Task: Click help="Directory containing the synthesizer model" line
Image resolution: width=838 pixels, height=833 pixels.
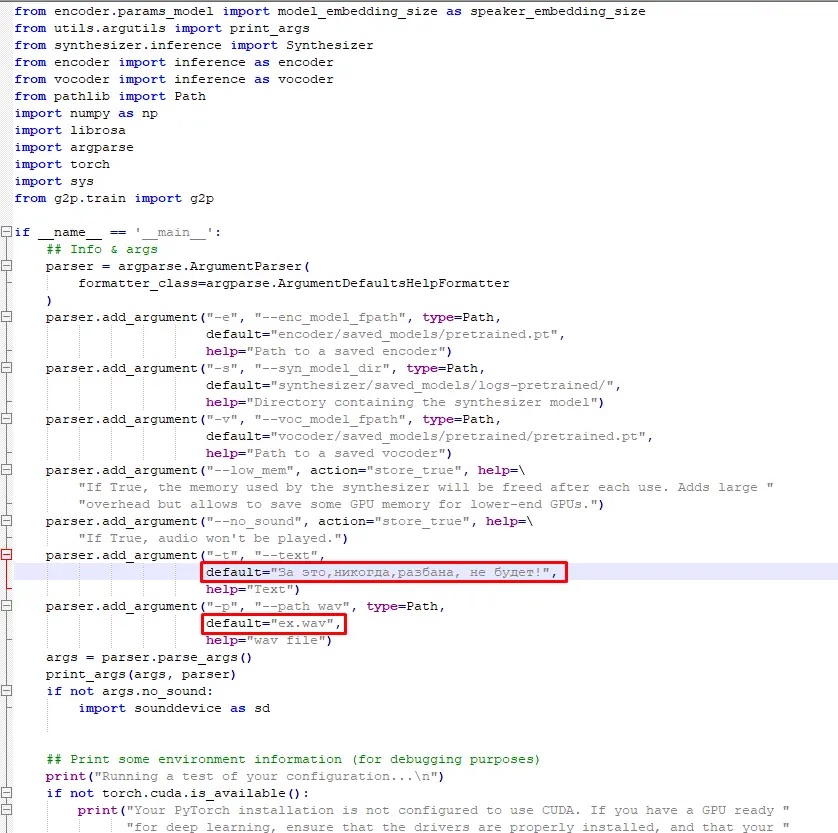Action: 405,402
